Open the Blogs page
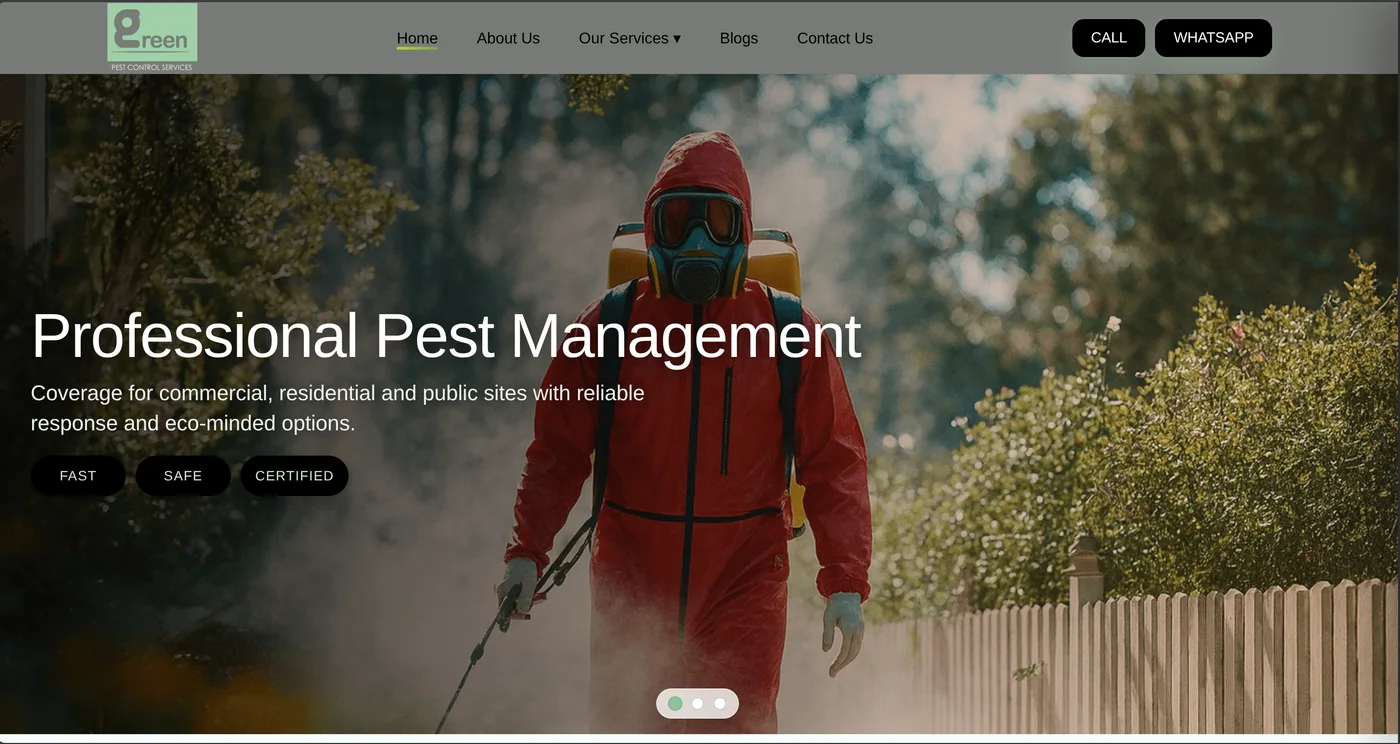 coord(739,38)
